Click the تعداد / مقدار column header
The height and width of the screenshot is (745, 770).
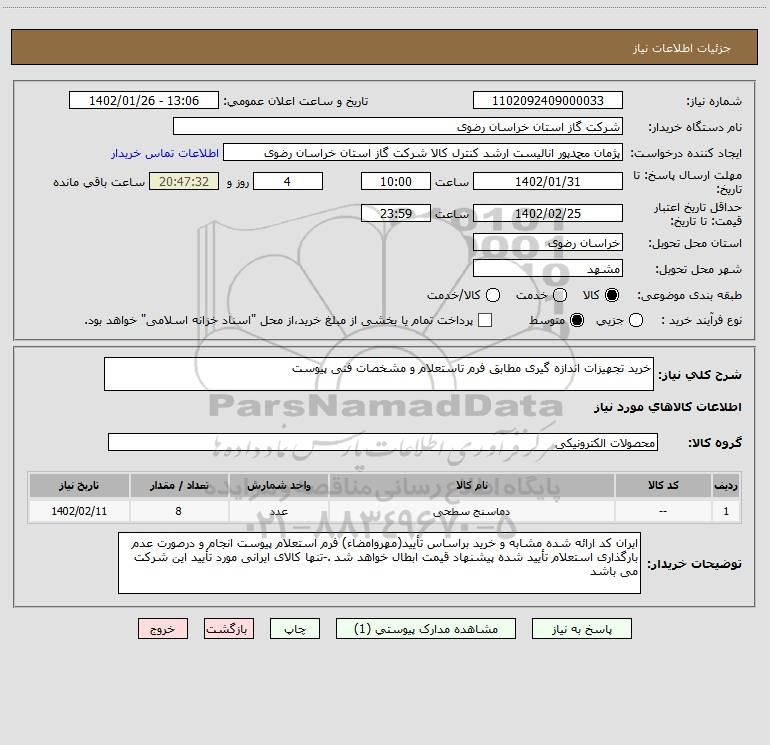click(179, 485)
